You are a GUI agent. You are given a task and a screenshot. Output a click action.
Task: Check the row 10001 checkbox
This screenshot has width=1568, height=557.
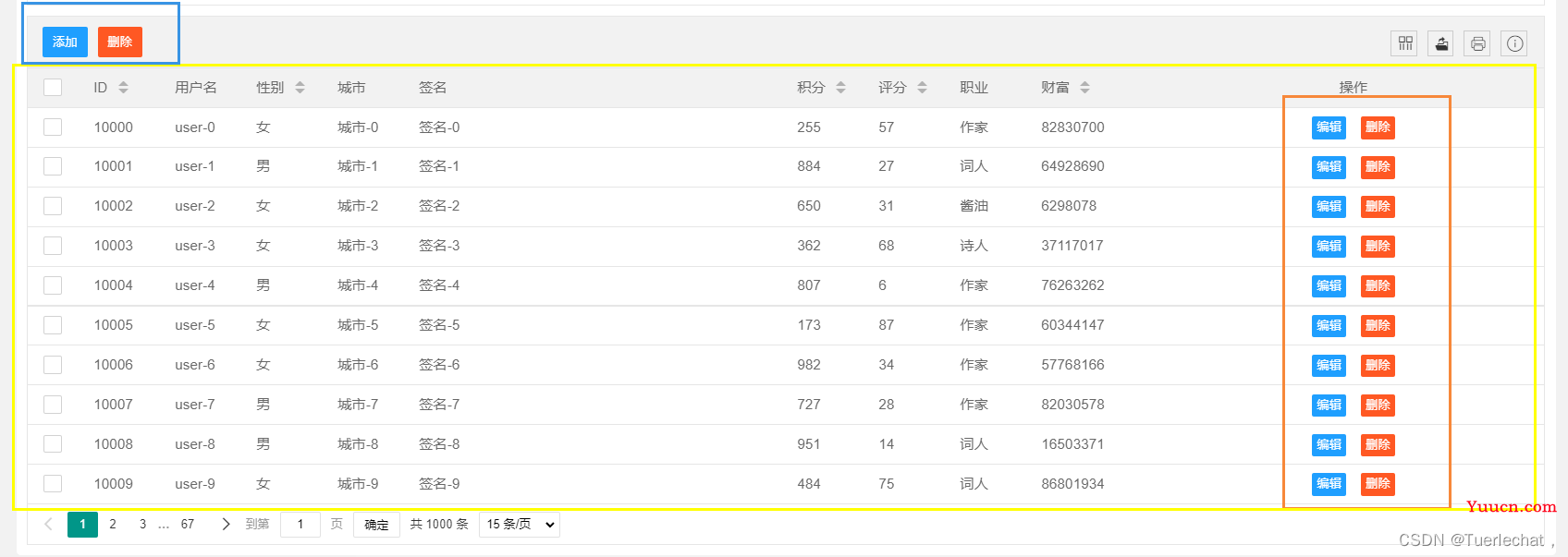53,166
